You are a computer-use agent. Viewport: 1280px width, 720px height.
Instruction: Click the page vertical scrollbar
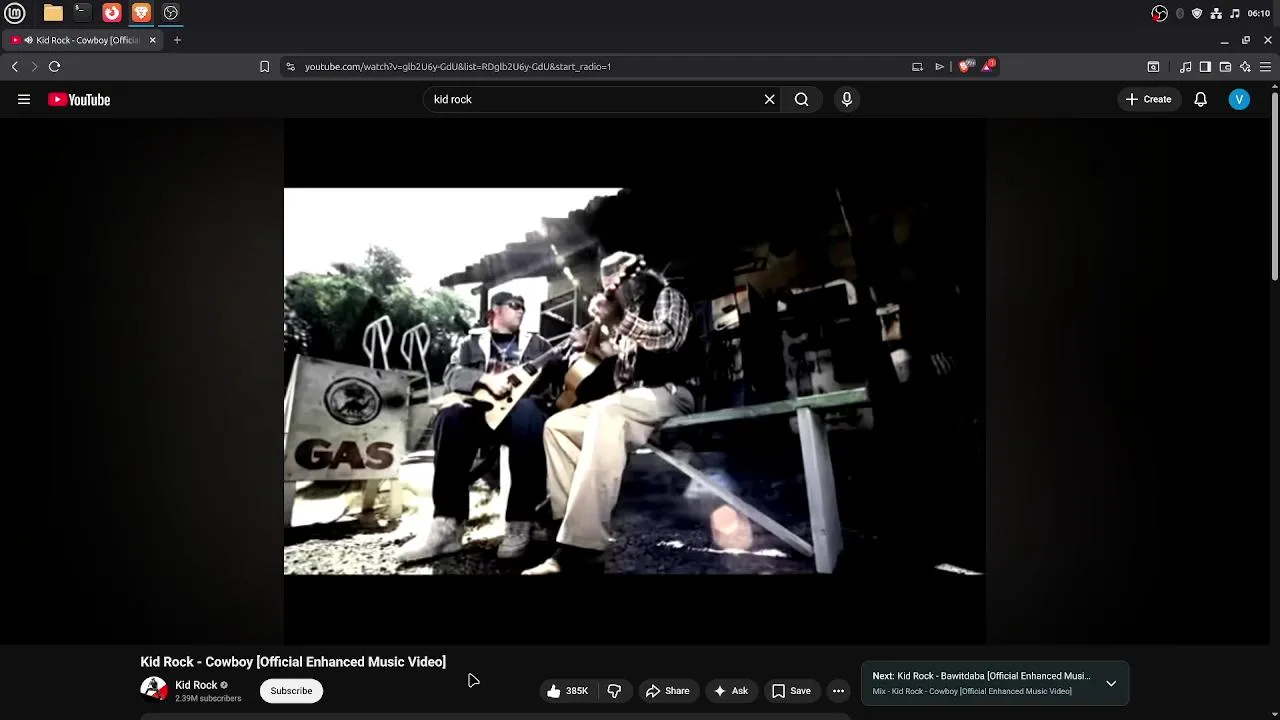click(x=1275, y=186)
